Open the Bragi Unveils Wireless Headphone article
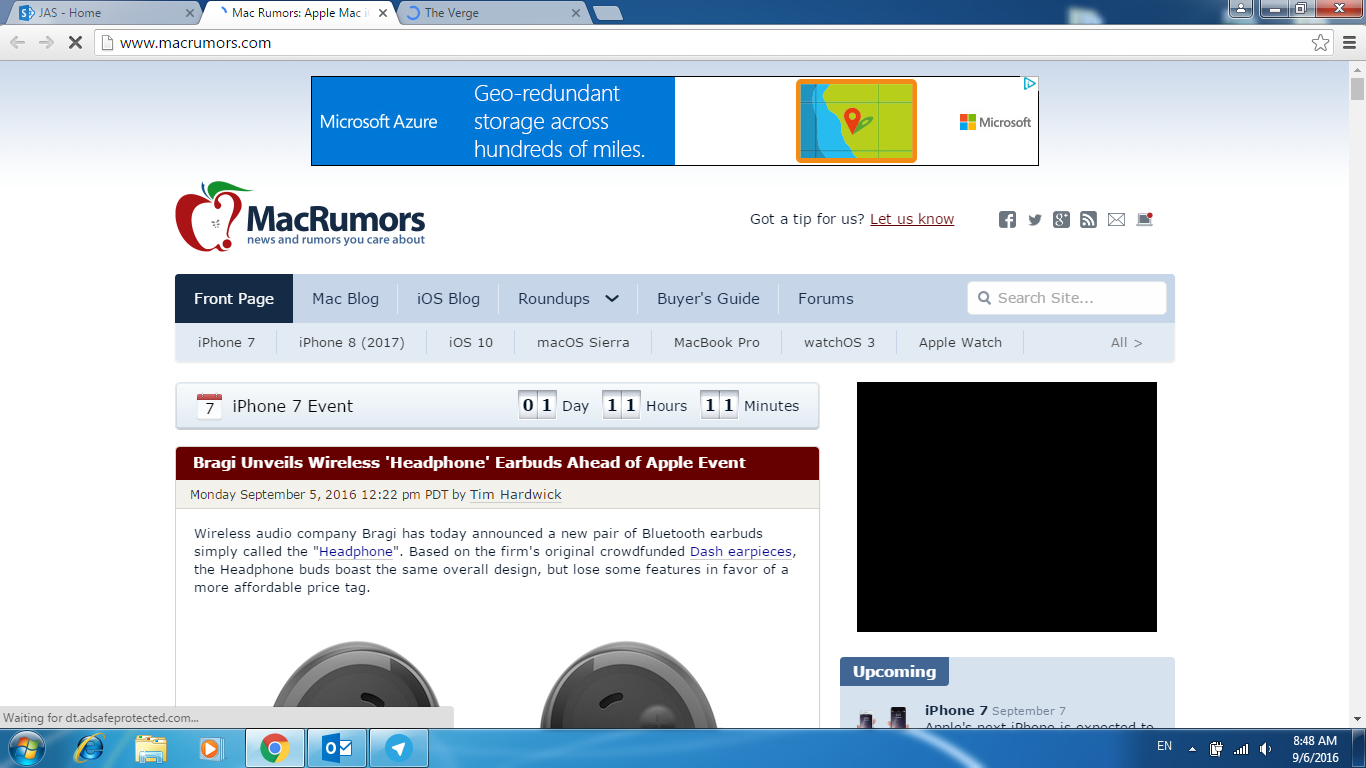 [x=469, y=463]
